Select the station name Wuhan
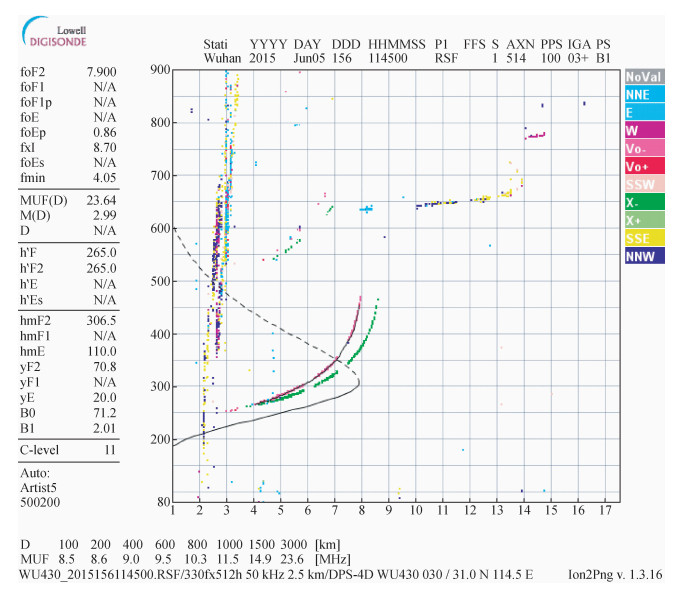 pyautogui.click(x=222, y=59)
